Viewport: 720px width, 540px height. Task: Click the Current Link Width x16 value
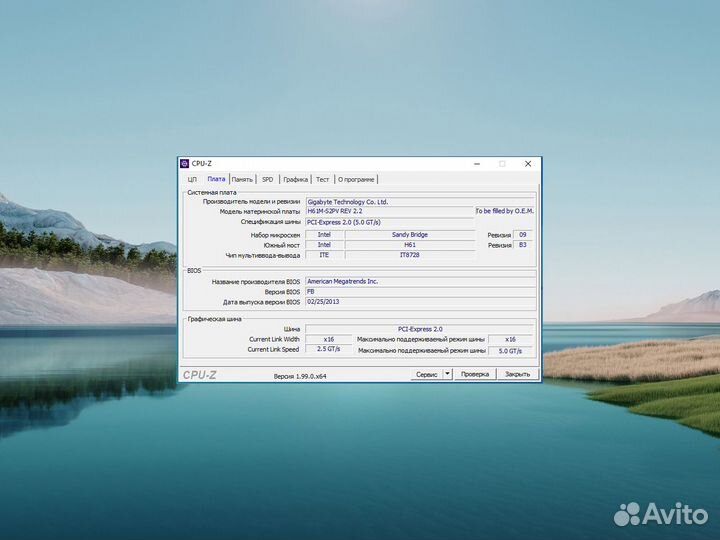coord(329,339)
